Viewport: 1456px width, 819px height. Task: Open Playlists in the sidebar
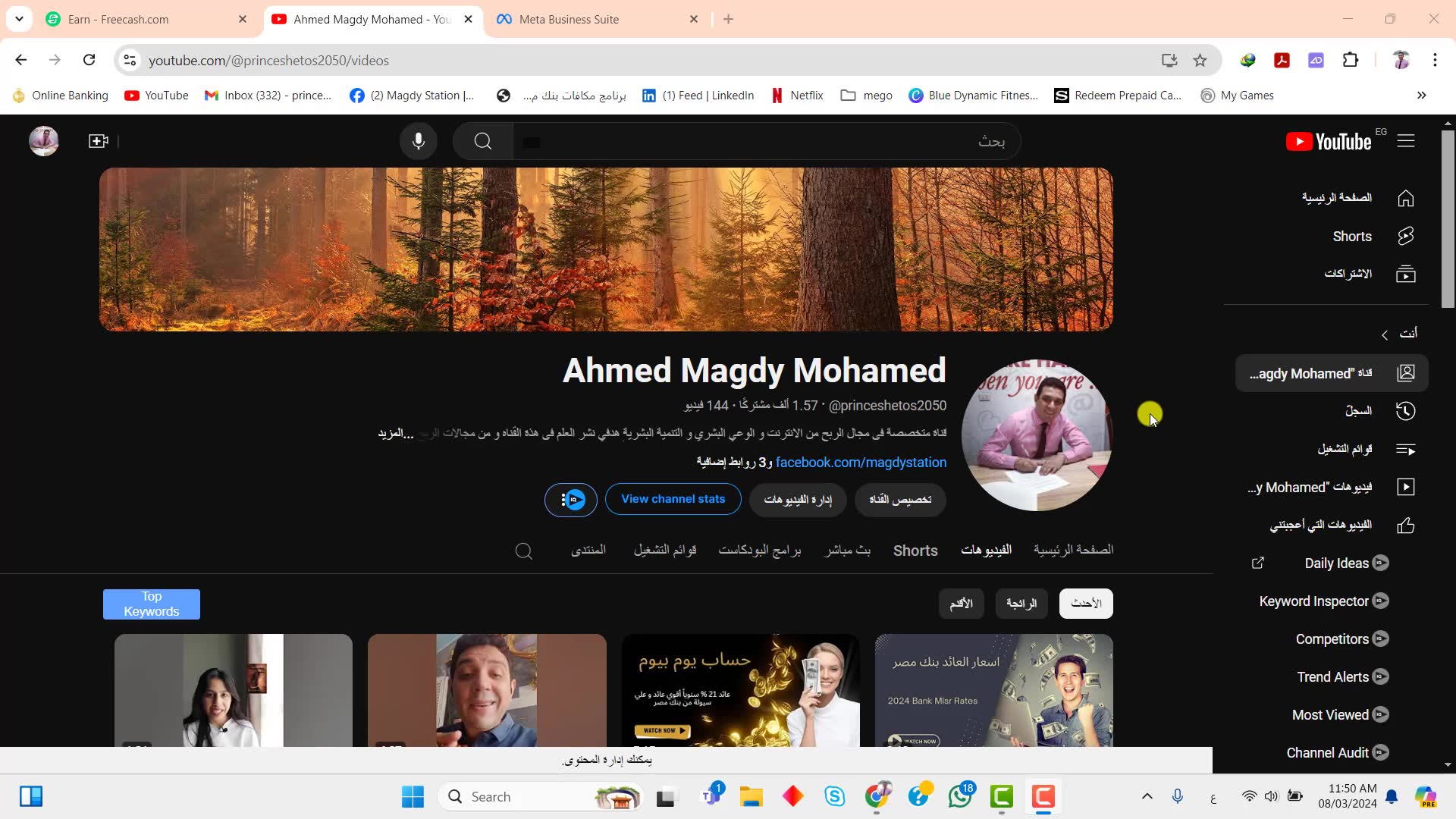[x=1332, y=449]
